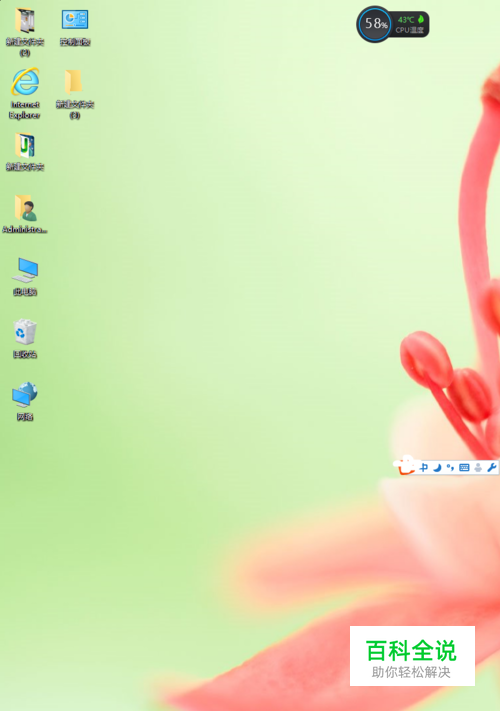Click the 43°C CPU temperature readout
Screen dimensions: 500x711
406,19
